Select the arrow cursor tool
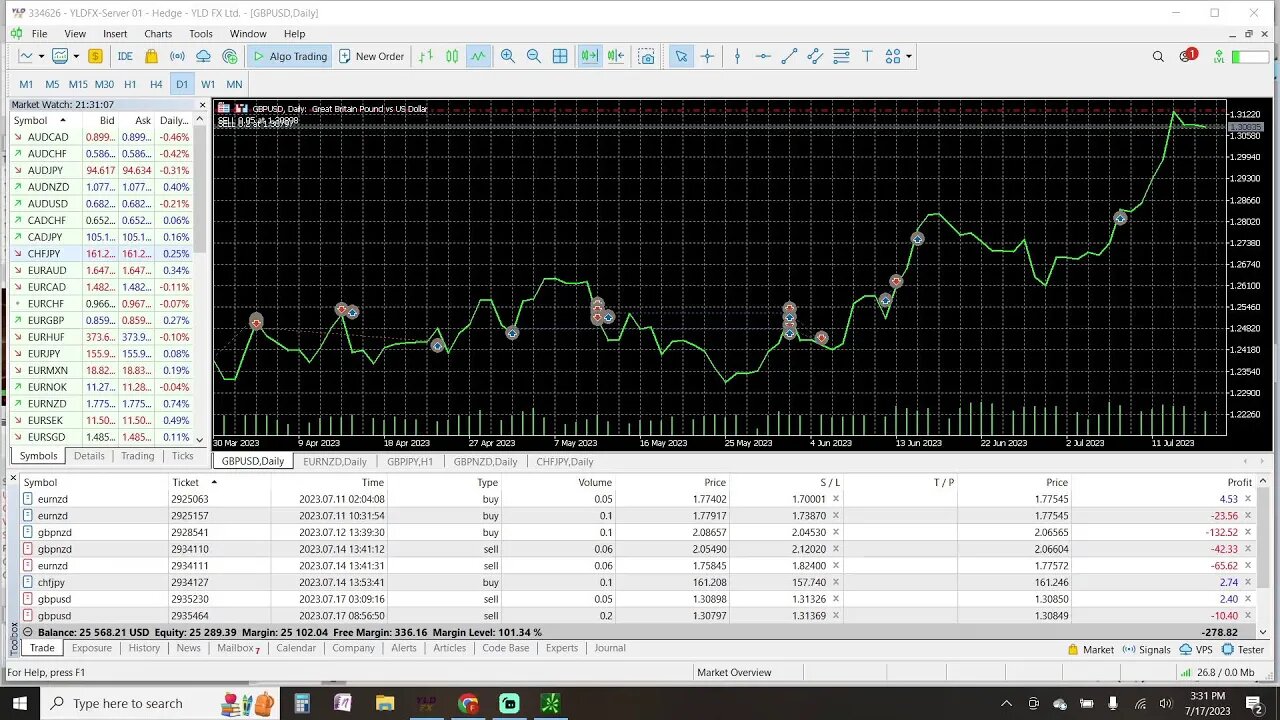This screenshot has height=720, width=1280. coord(681,57)
